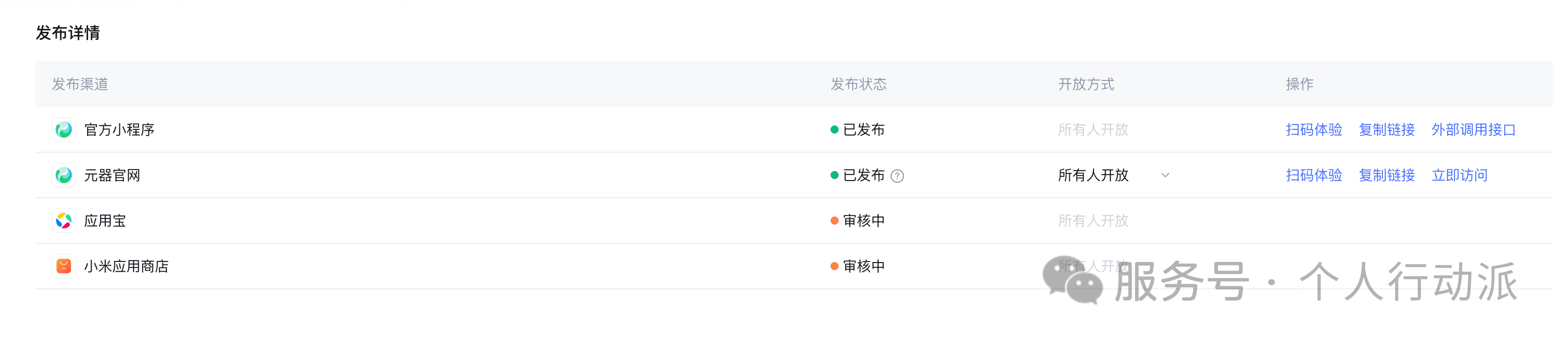Click the WeChat logo in the watermark
1568x345 pixels.
(1072, 280)
